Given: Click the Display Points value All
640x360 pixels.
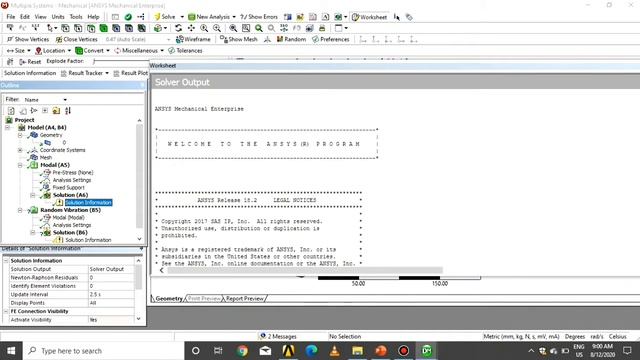Looking at the screenshot, I should (x=111, y=303).
